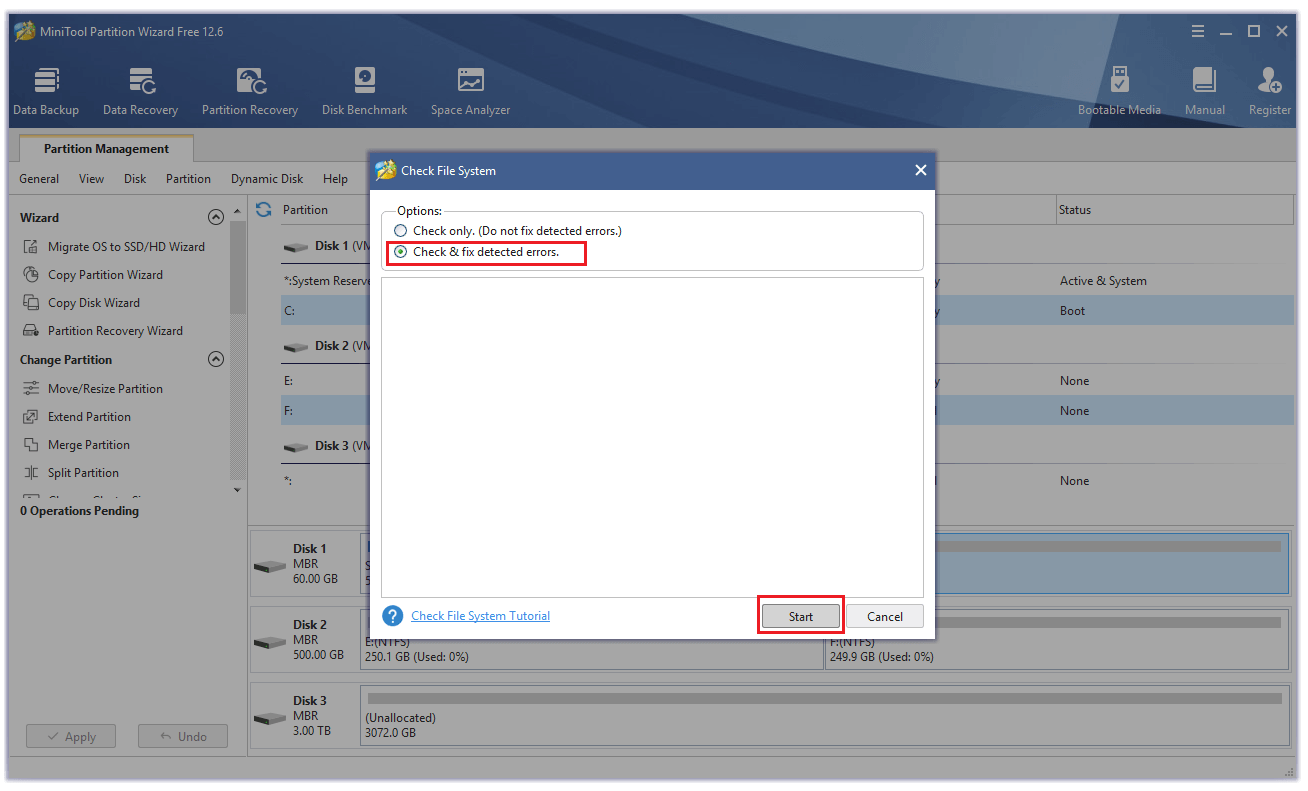Screen dimensions: 1308x791
Task: Click the Undo button
Action: pos(183,737)
